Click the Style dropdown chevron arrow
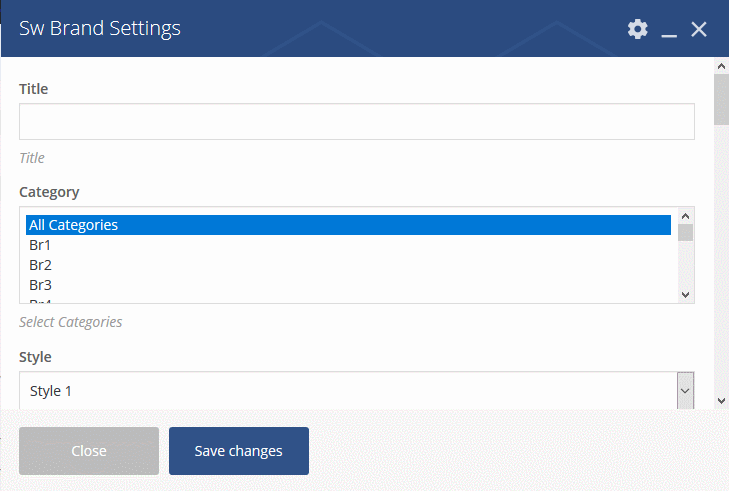The width and height of the screenshot is (729, 491). (x=685, y=391)
